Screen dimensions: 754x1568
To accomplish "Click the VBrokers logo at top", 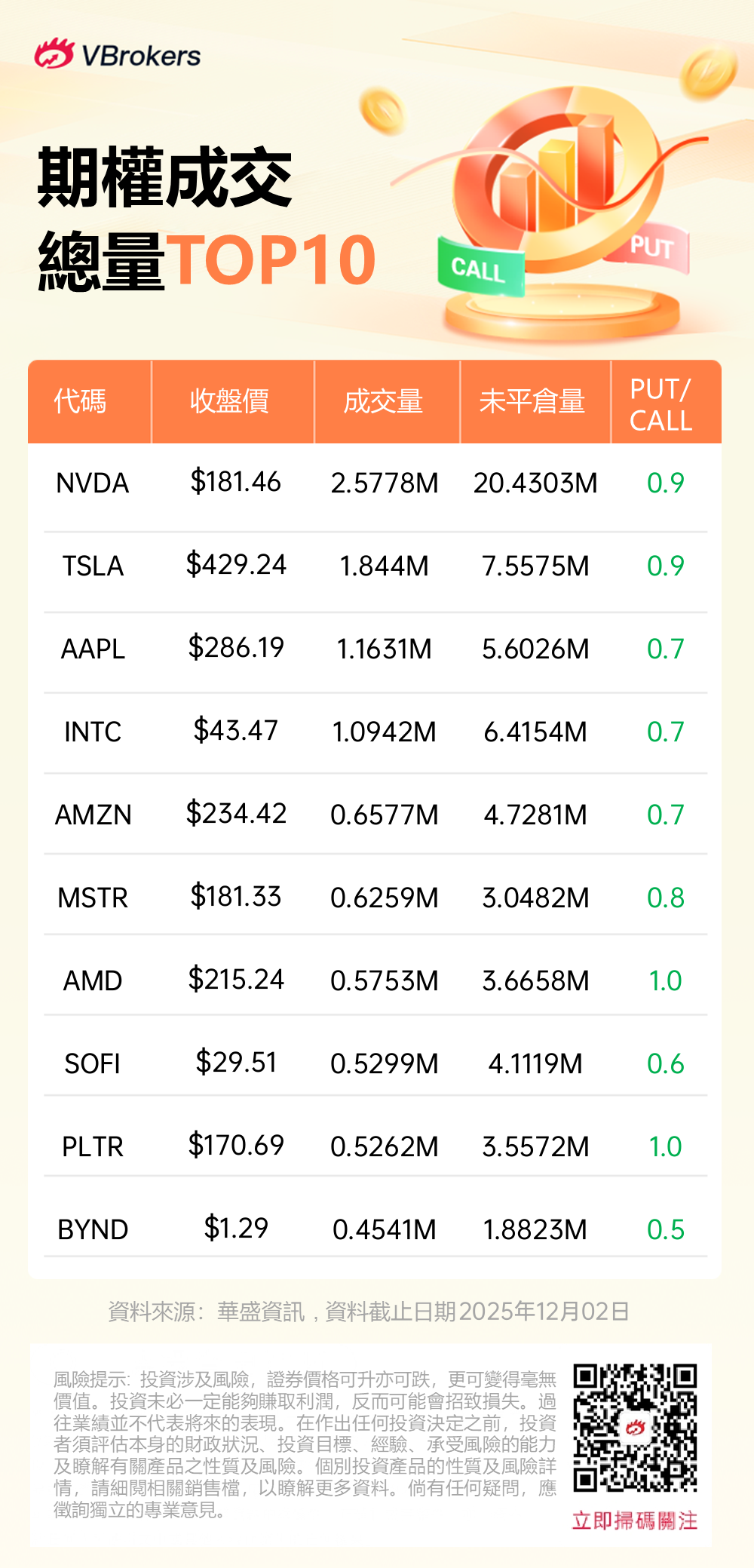I will [x=118, y=55].
